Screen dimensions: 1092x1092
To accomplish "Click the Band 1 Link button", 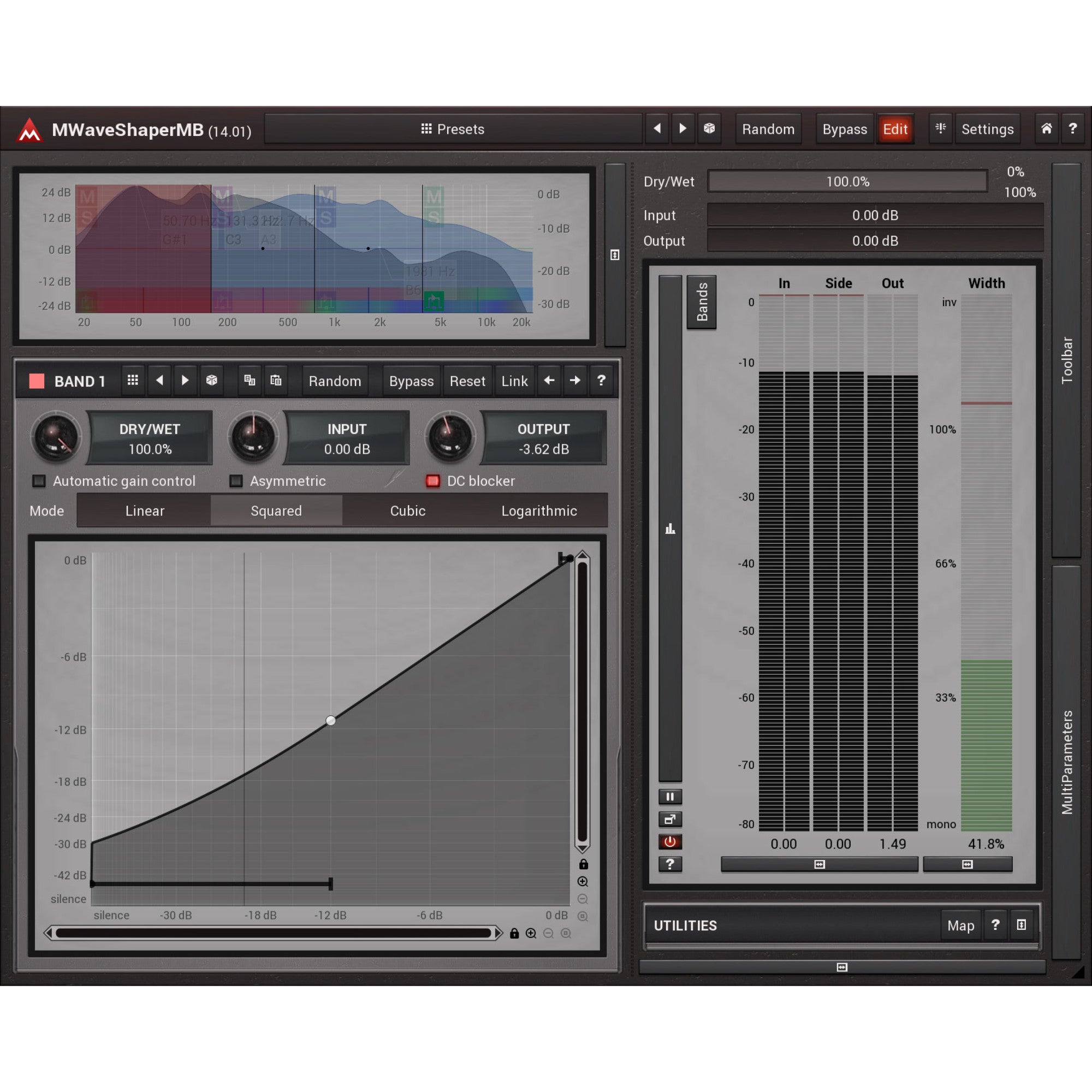I will click(514, 381).
